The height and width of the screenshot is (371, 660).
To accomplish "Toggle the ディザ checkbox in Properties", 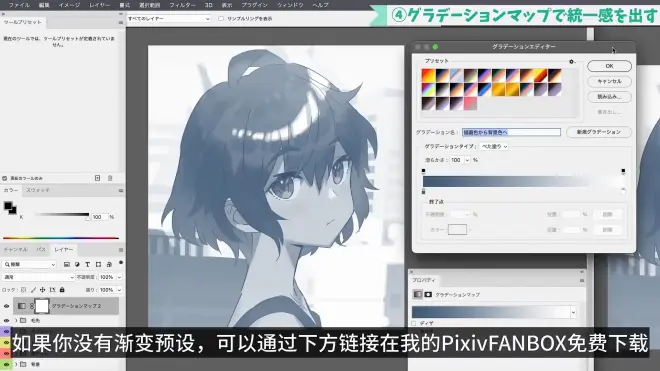I will click(414, 323).
